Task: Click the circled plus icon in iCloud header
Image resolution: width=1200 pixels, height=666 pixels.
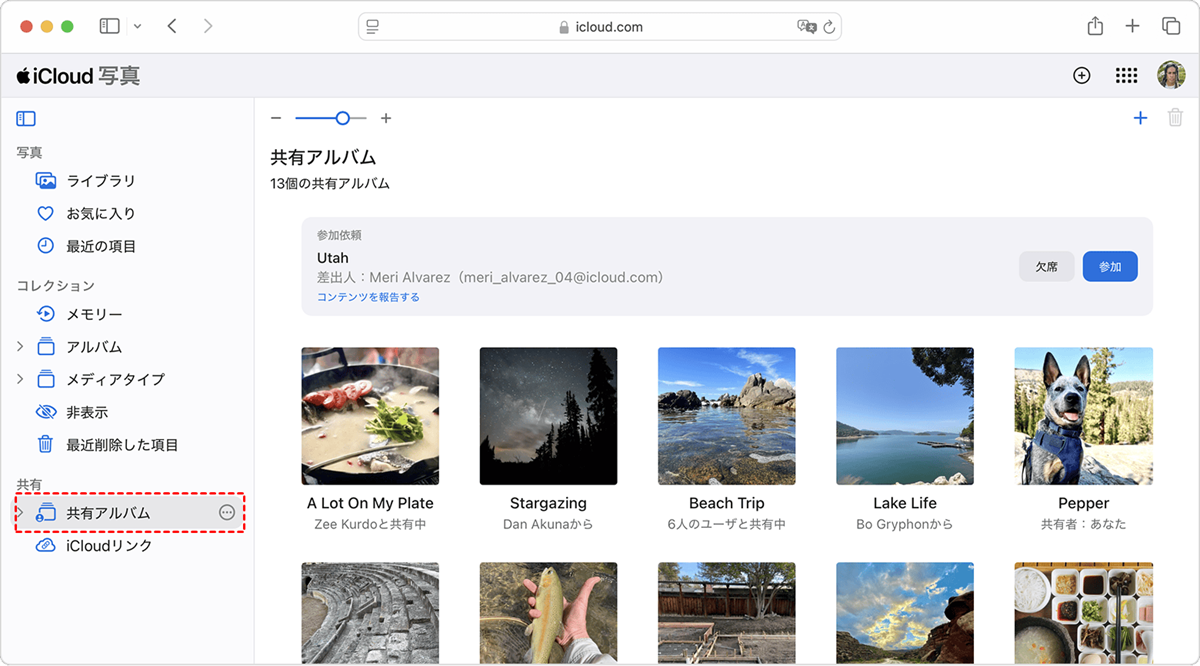Action: (1081, 75)
